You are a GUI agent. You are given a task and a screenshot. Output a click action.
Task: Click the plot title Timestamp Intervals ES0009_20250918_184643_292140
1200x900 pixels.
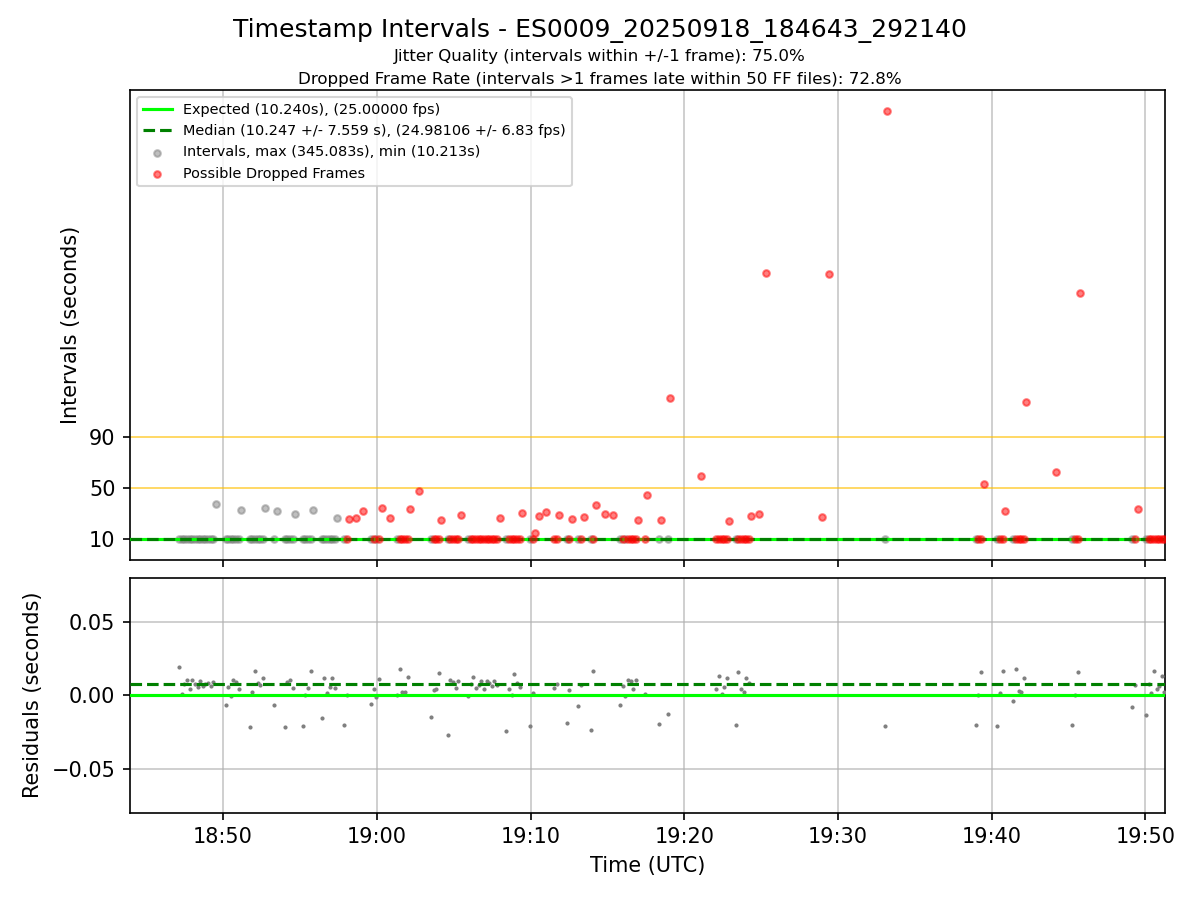[x=600, y=29]
